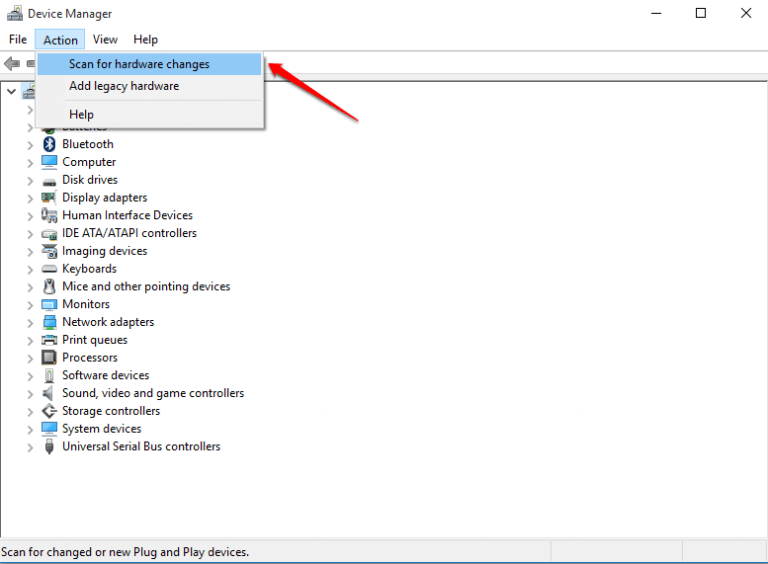Expand the Print queues node
Image resolution: width=768 pixels, height=564 pixels.
point(30,341)
